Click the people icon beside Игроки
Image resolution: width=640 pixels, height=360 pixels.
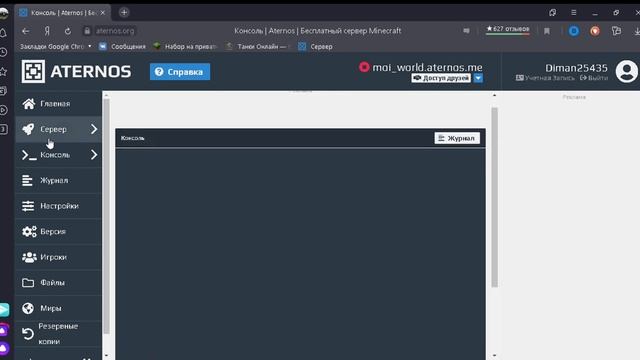click(x=29, y=257)
